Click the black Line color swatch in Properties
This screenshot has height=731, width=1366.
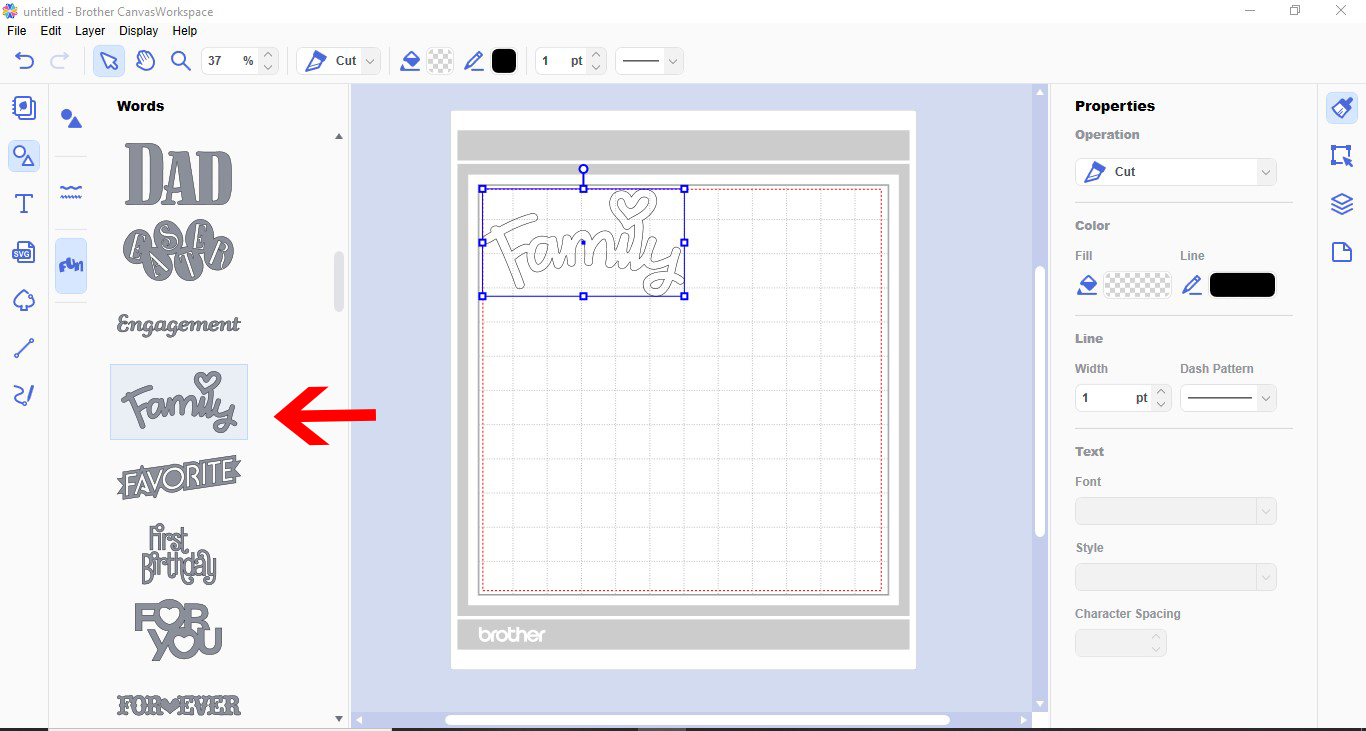1243,286
